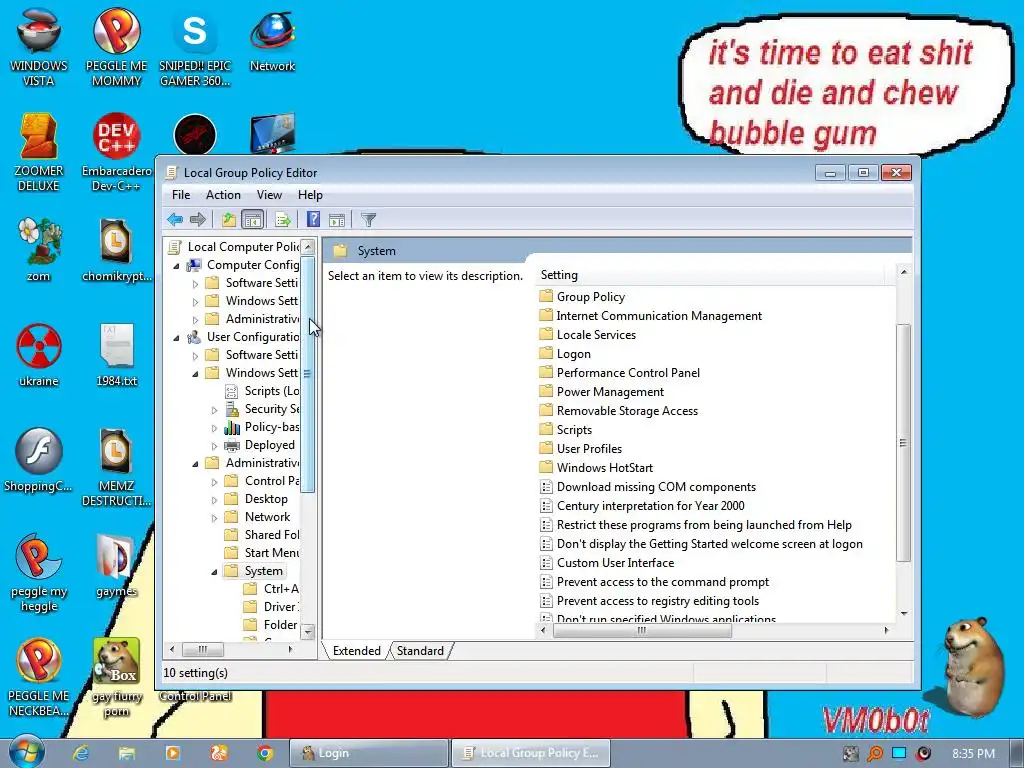Select the ShoppingC Flash desktop icon
The image size is (1024, 768).
pos(39,460)
